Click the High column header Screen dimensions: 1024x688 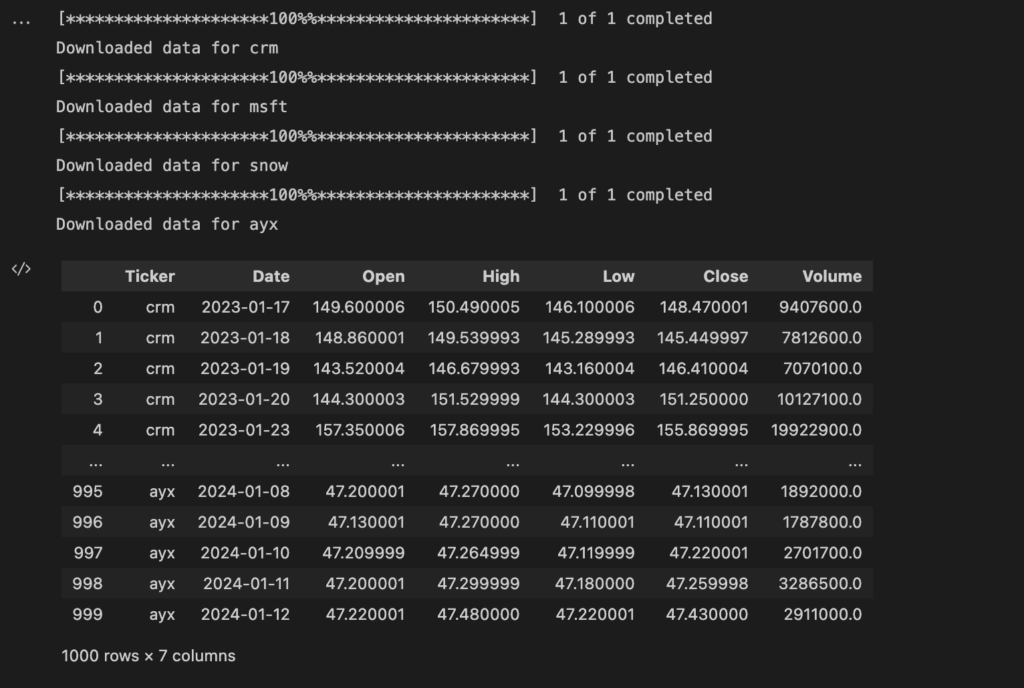(x=500, y=276)
